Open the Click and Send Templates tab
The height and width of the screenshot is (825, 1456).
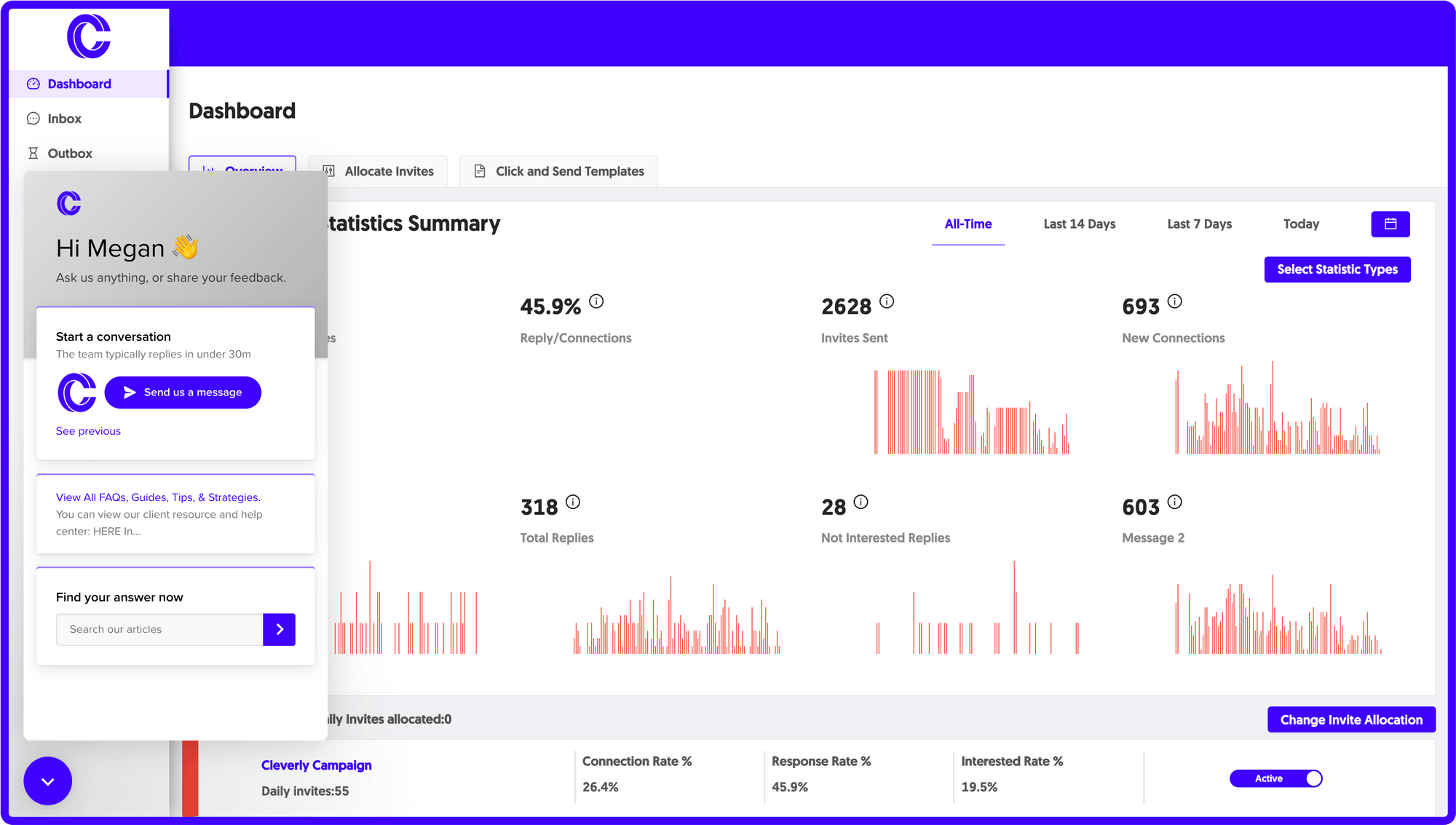click(558, 171)
